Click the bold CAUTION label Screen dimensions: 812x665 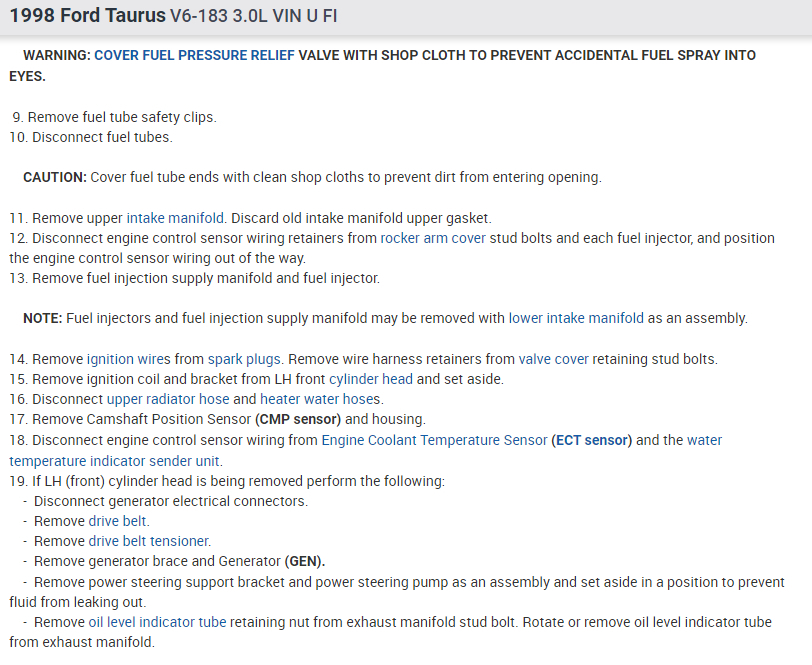point(55,177)
